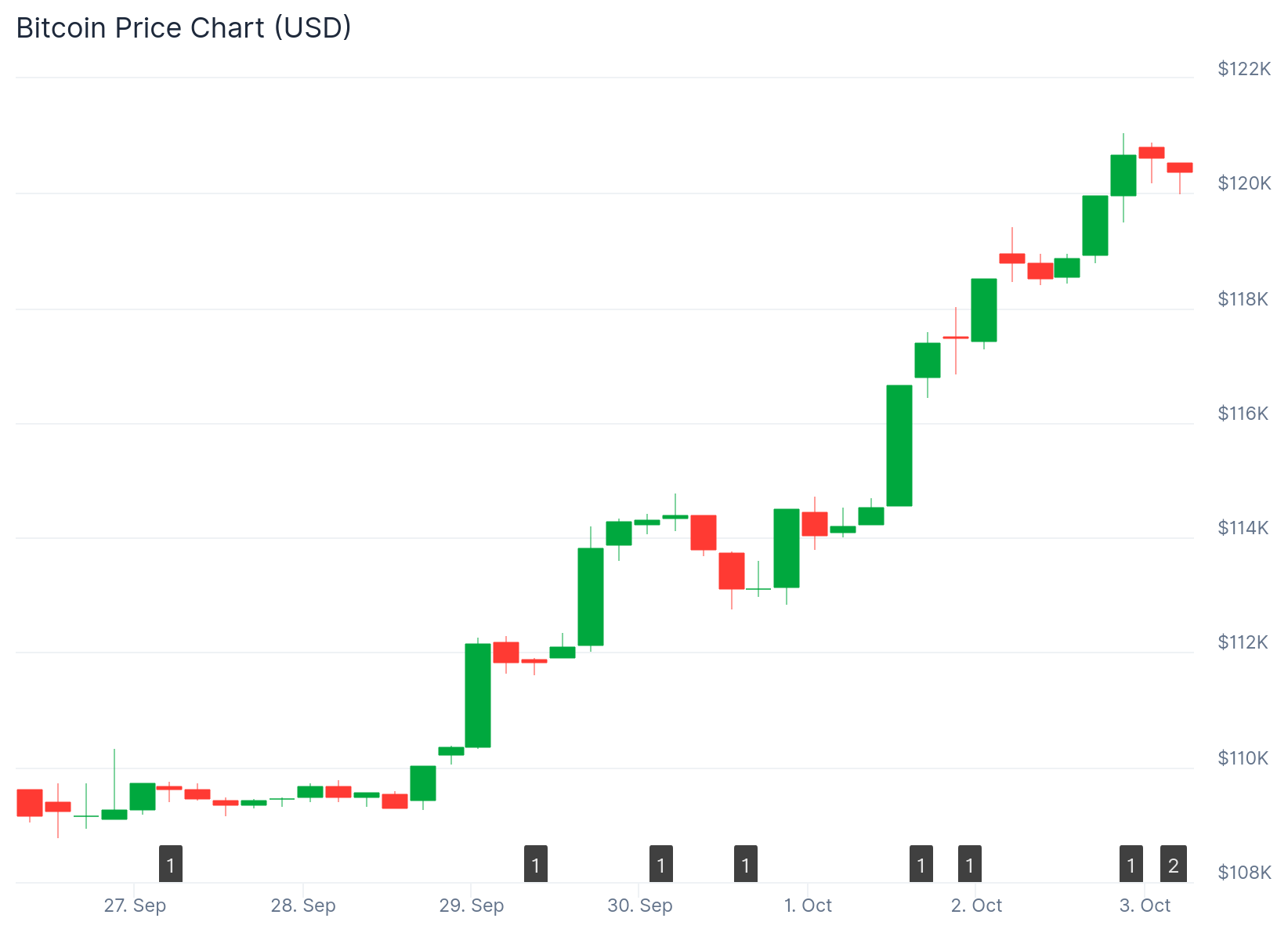This screenshot has height=940, width=1288.
Task: Click the green candle with wick touching $110K on 27 Sep
Action: coord(114,814)
